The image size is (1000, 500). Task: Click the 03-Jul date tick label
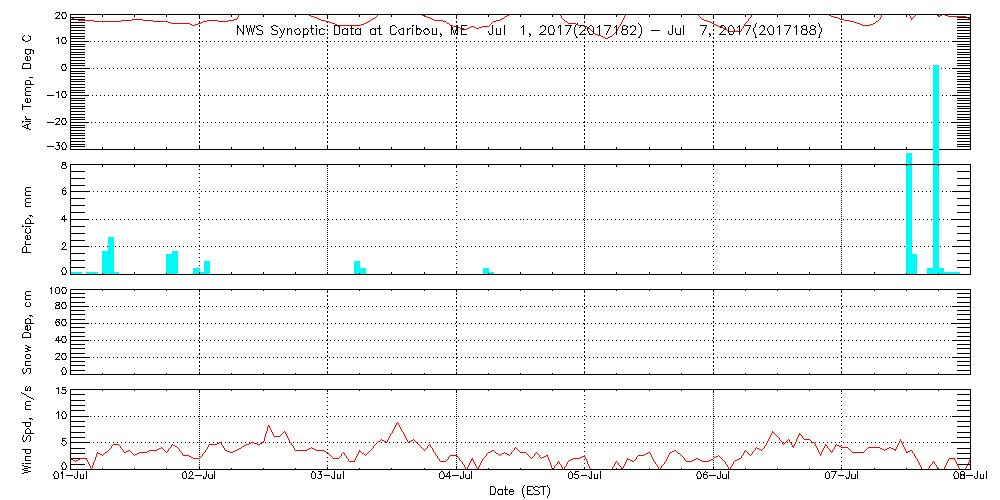click(x=328, y=478)
